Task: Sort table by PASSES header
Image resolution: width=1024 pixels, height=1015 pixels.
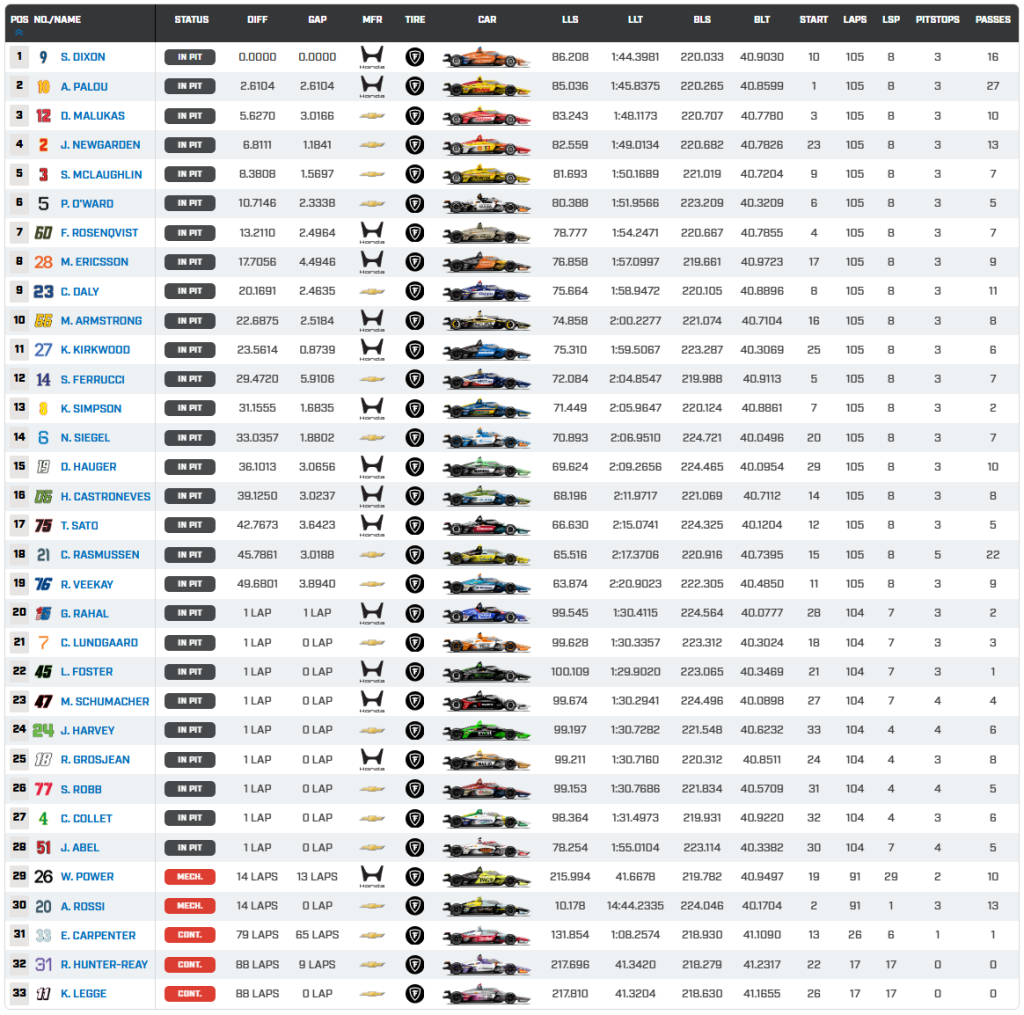Action: pos(993,20)
